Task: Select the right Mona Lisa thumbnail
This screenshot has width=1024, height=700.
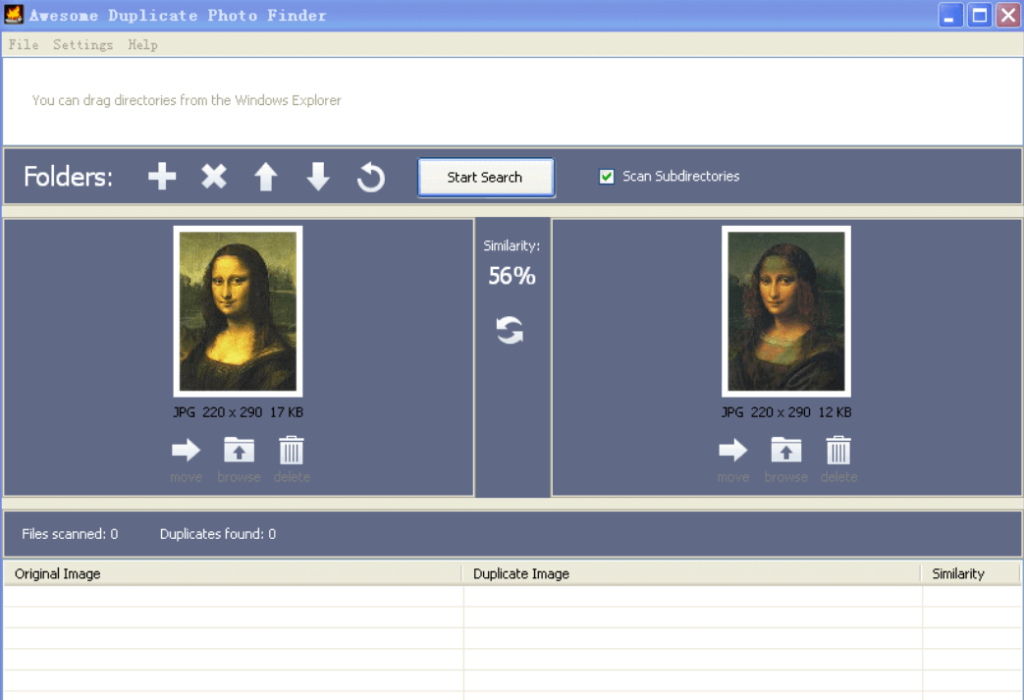Action: [x=786, y=311]
